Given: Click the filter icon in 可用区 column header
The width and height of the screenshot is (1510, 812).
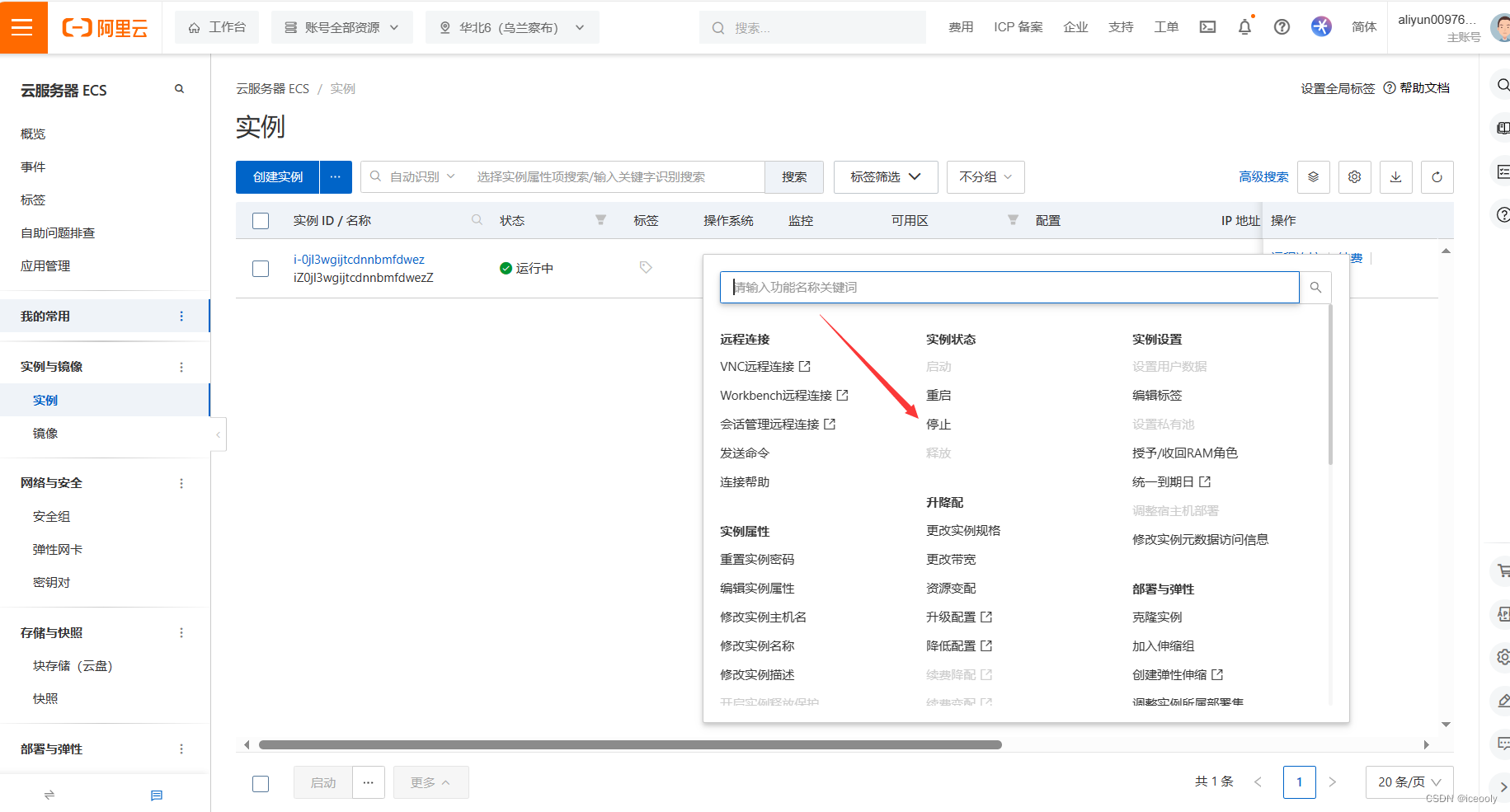Looking at the screenshot, I should [x=1013, y=220].
